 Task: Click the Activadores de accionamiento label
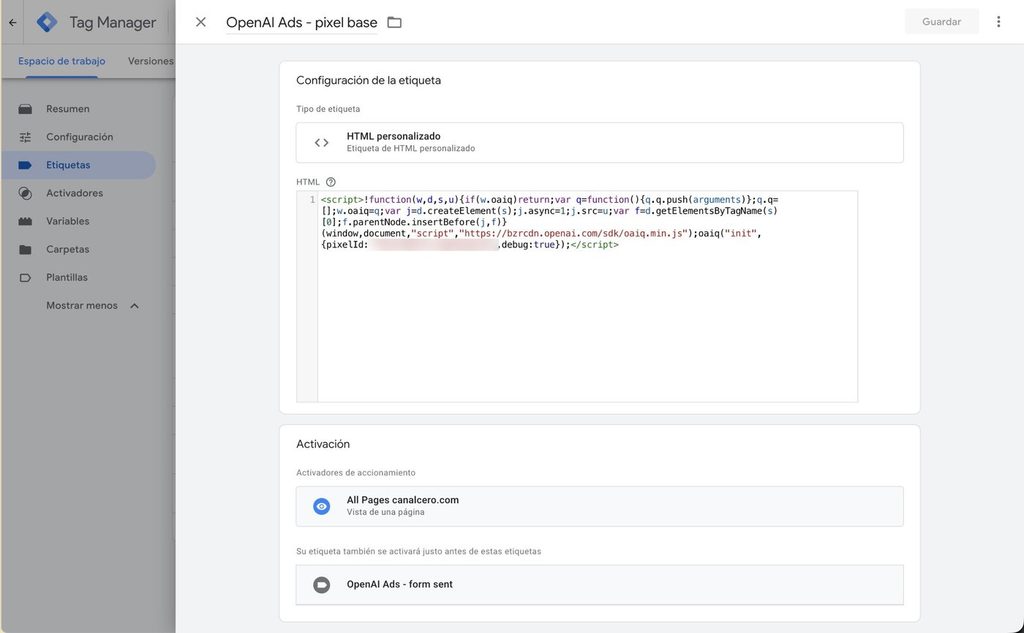(x=355, y=473)
